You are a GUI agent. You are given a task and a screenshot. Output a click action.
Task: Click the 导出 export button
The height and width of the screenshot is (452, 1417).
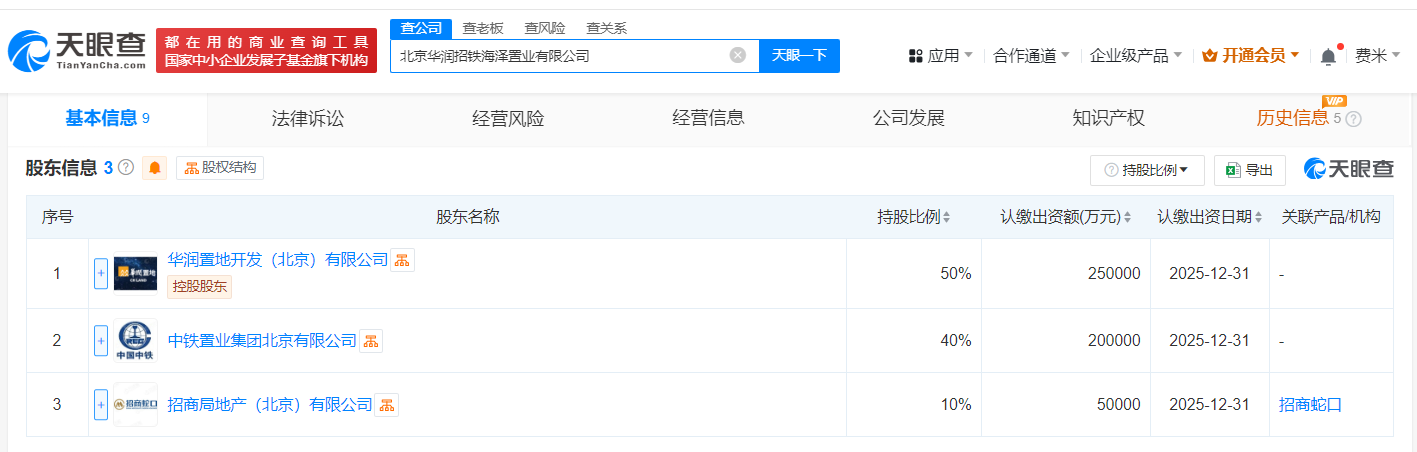pyautogui.click(x=1250, y=170)
